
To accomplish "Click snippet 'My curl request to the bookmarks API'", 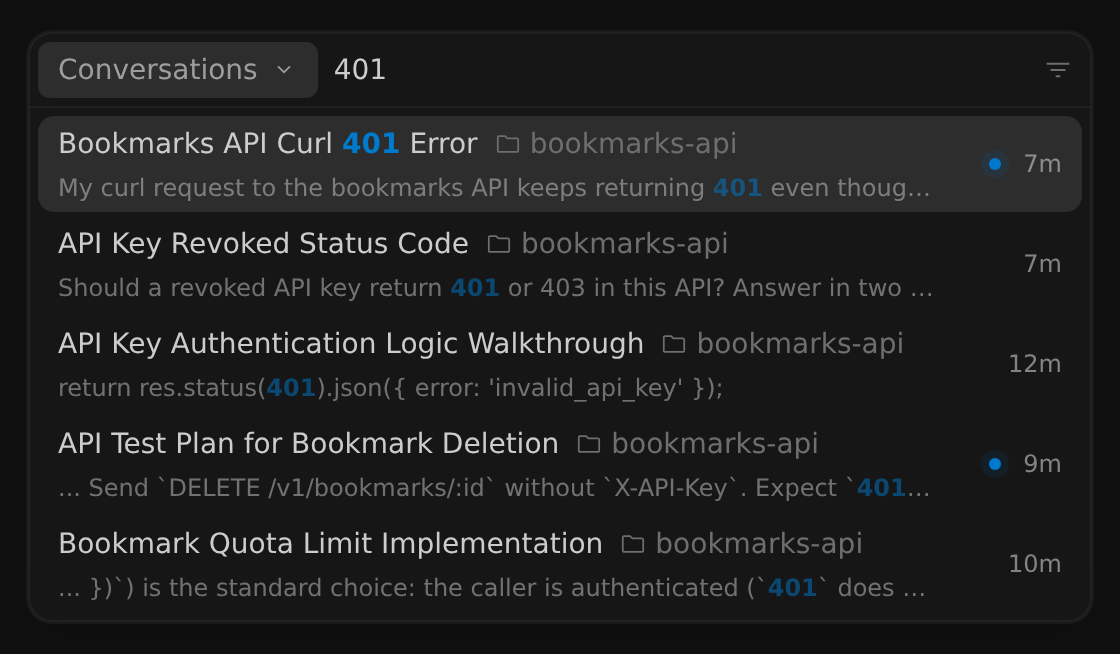I will point(494,188).
